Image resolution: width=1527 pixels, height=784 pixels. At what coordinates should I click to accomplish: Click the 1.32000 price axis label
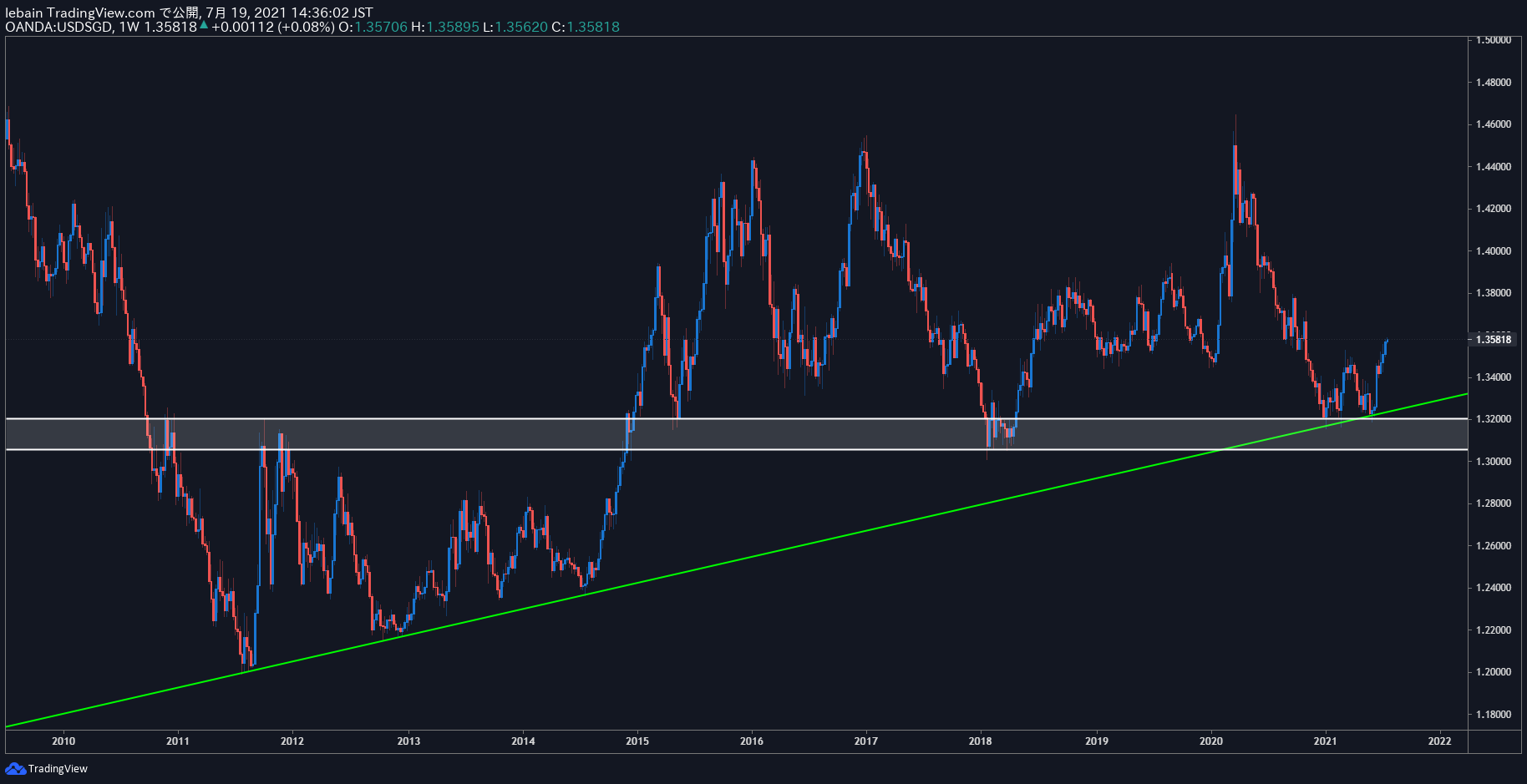pos(1494,419)
